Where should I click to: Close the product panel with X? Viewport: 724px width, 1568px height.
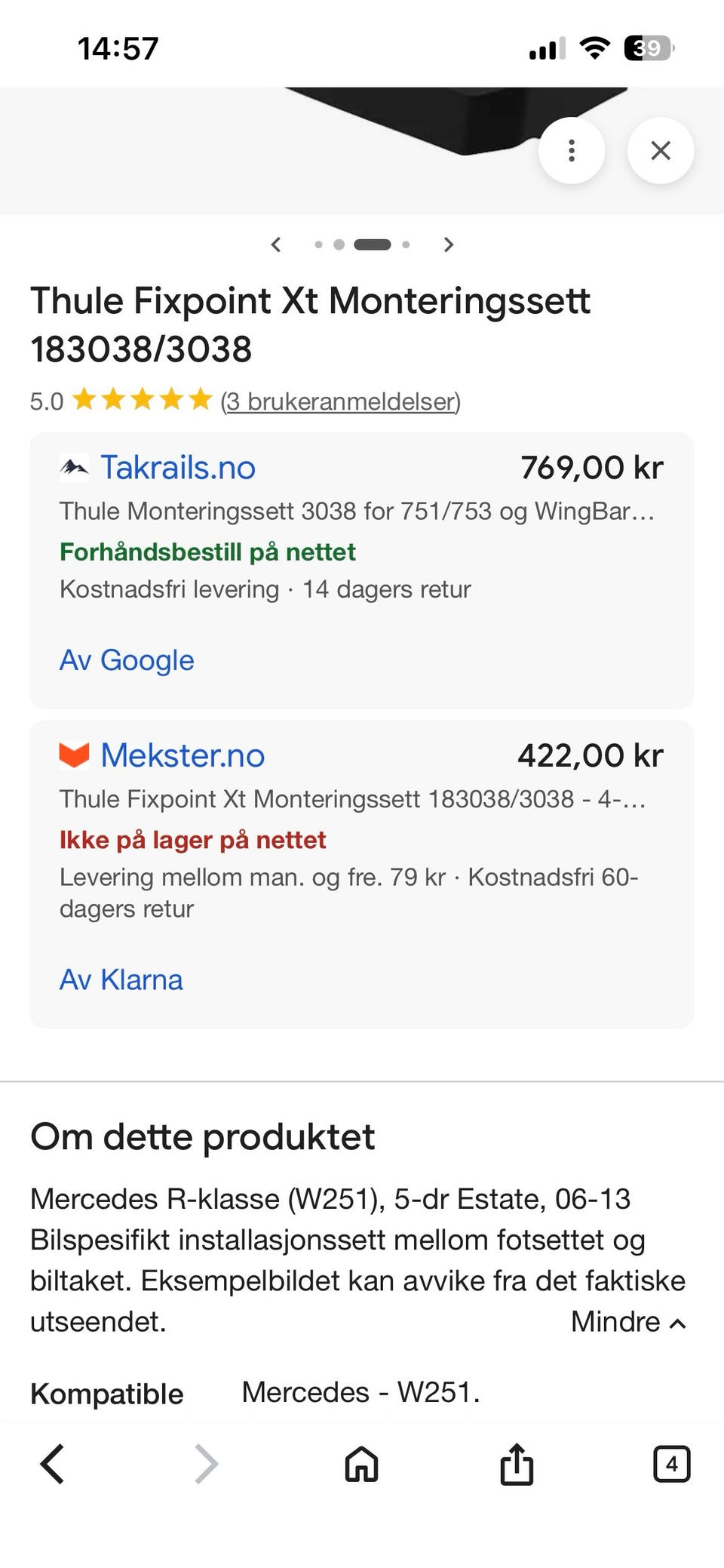pyautogui.click(x=661, y=150)
